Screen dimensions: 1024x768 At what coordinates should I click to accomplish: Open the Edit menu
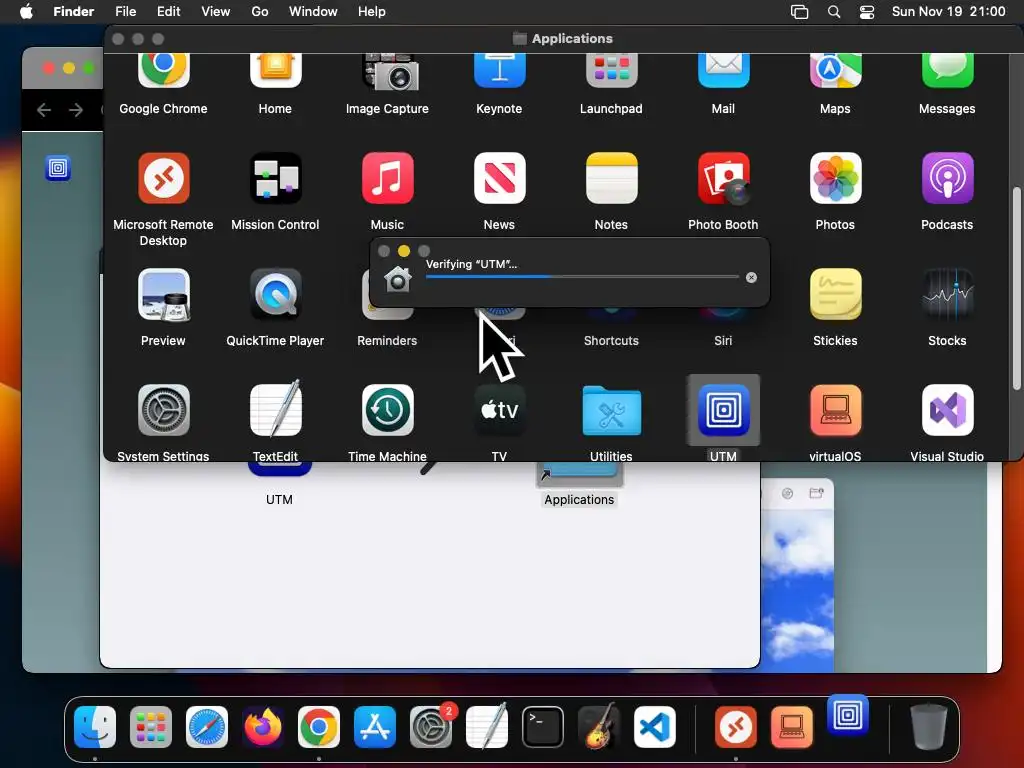168,12
